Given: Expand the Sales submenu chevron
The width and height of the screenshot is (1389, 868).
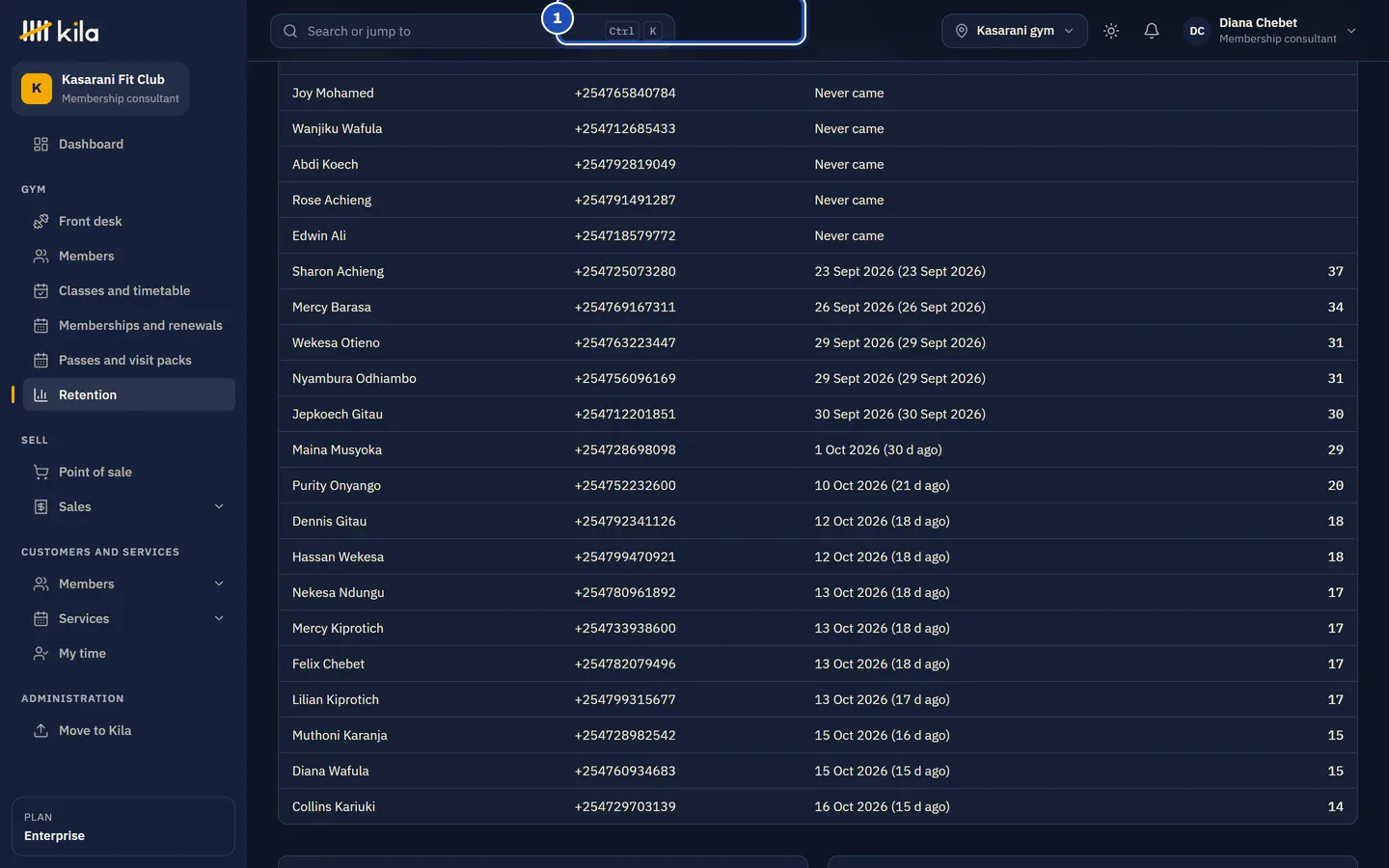Looking at the screenshot, I should point(219,506).
